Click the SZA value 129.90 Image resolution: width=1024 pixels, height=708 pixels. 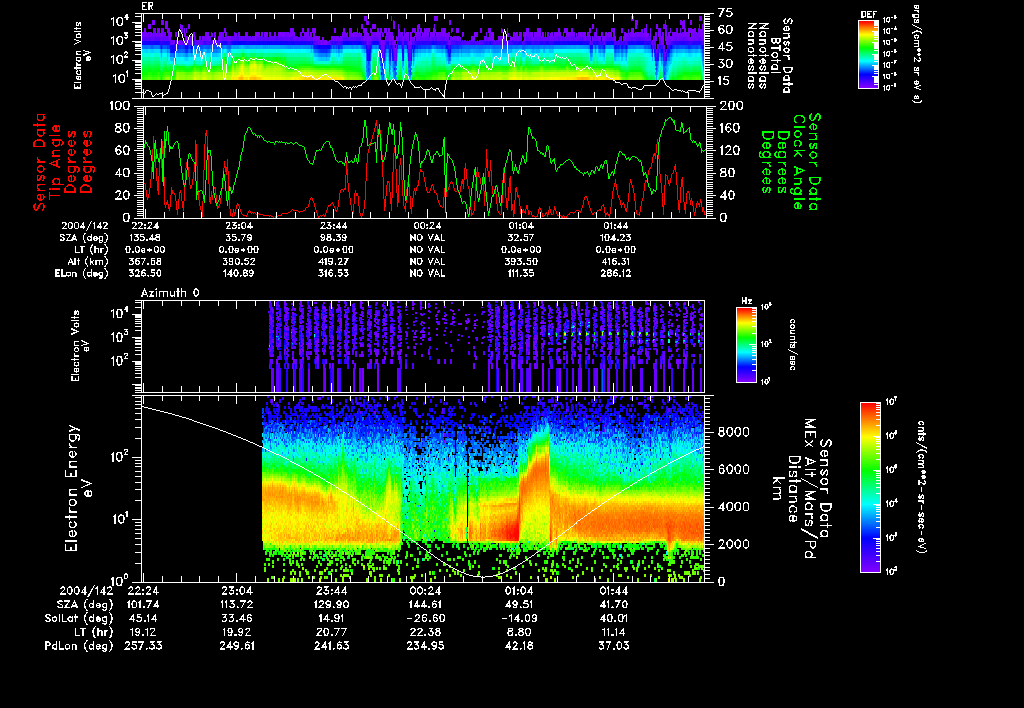point(331,605)
